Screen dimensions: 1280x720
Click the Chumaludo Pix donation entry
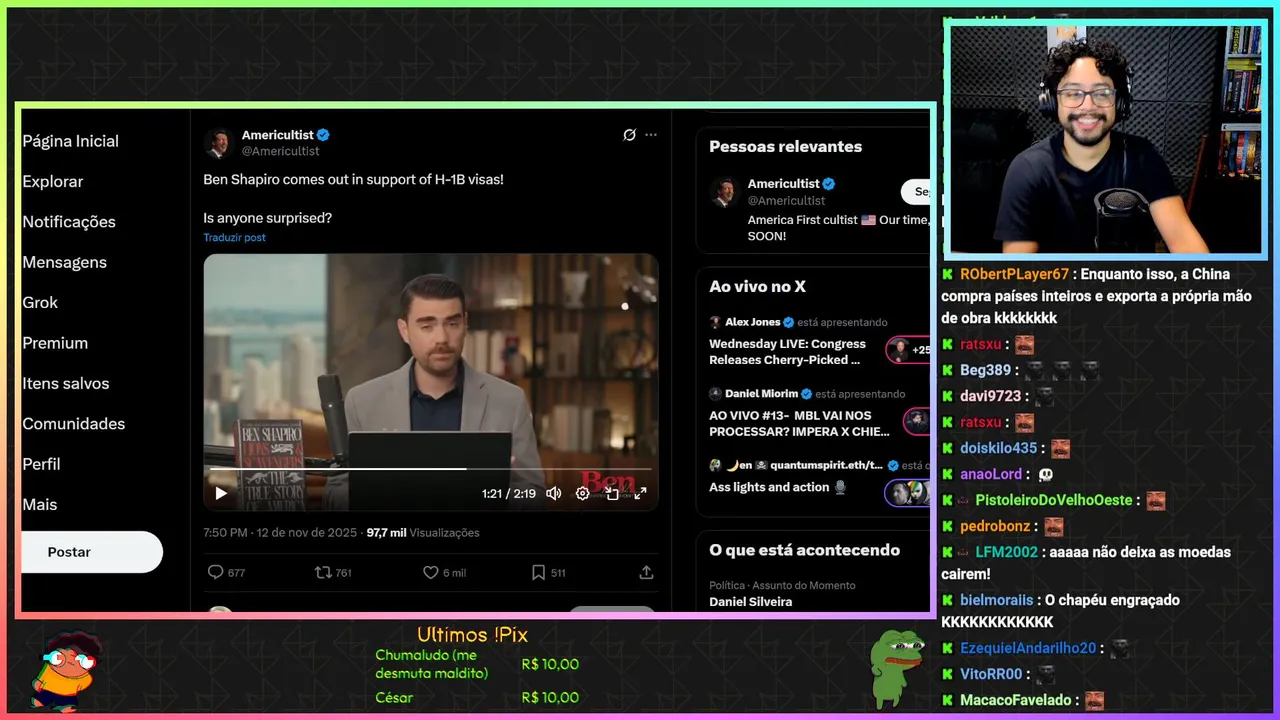(476, 664)
